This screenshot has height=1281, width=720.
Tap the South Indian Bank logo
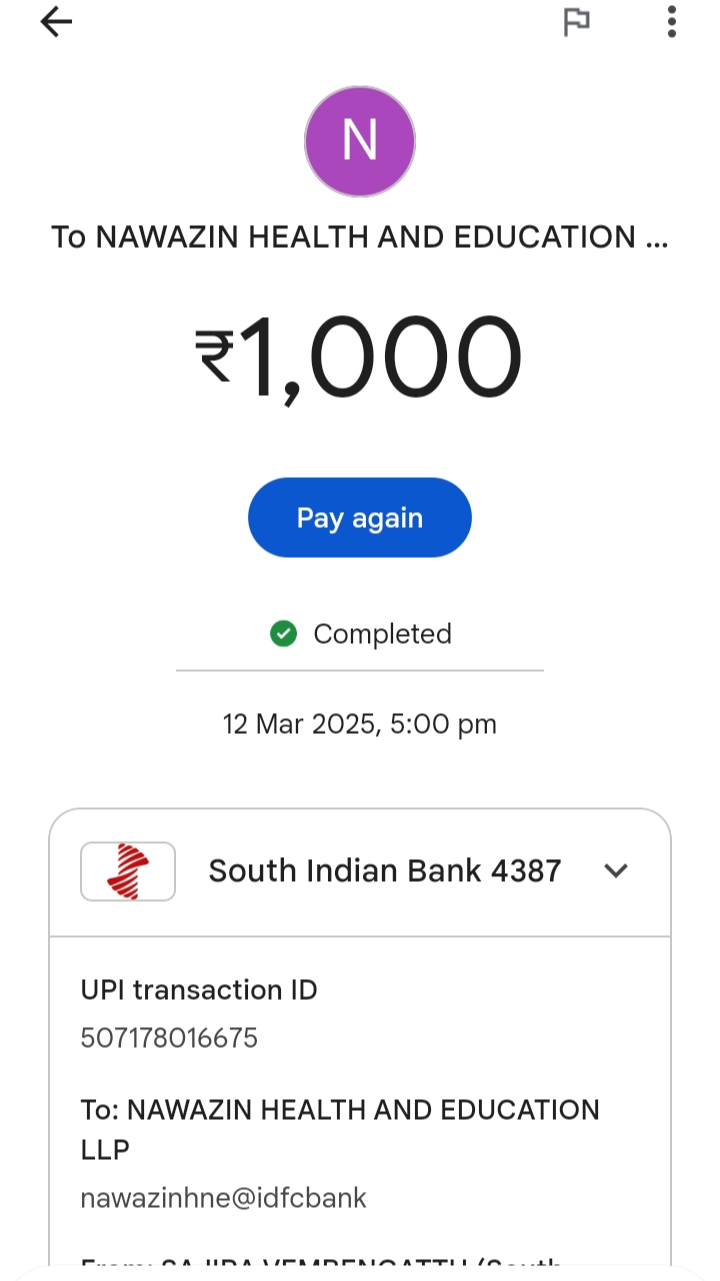pos(128,871)
